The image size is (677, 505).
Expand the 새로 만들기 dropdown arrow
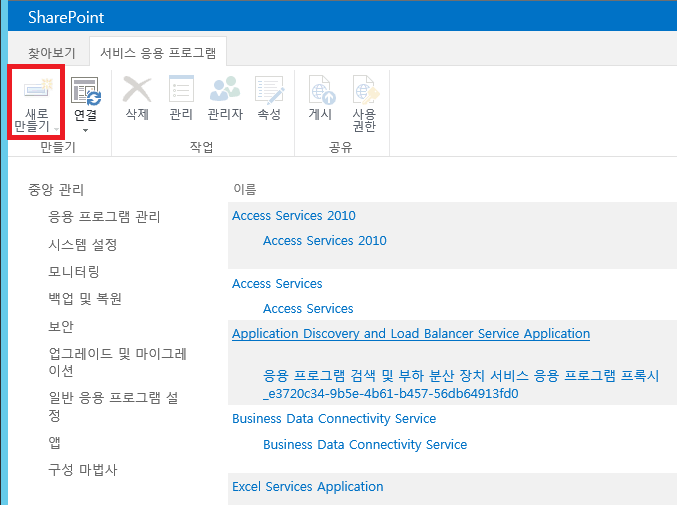click(x=56, y=129)
